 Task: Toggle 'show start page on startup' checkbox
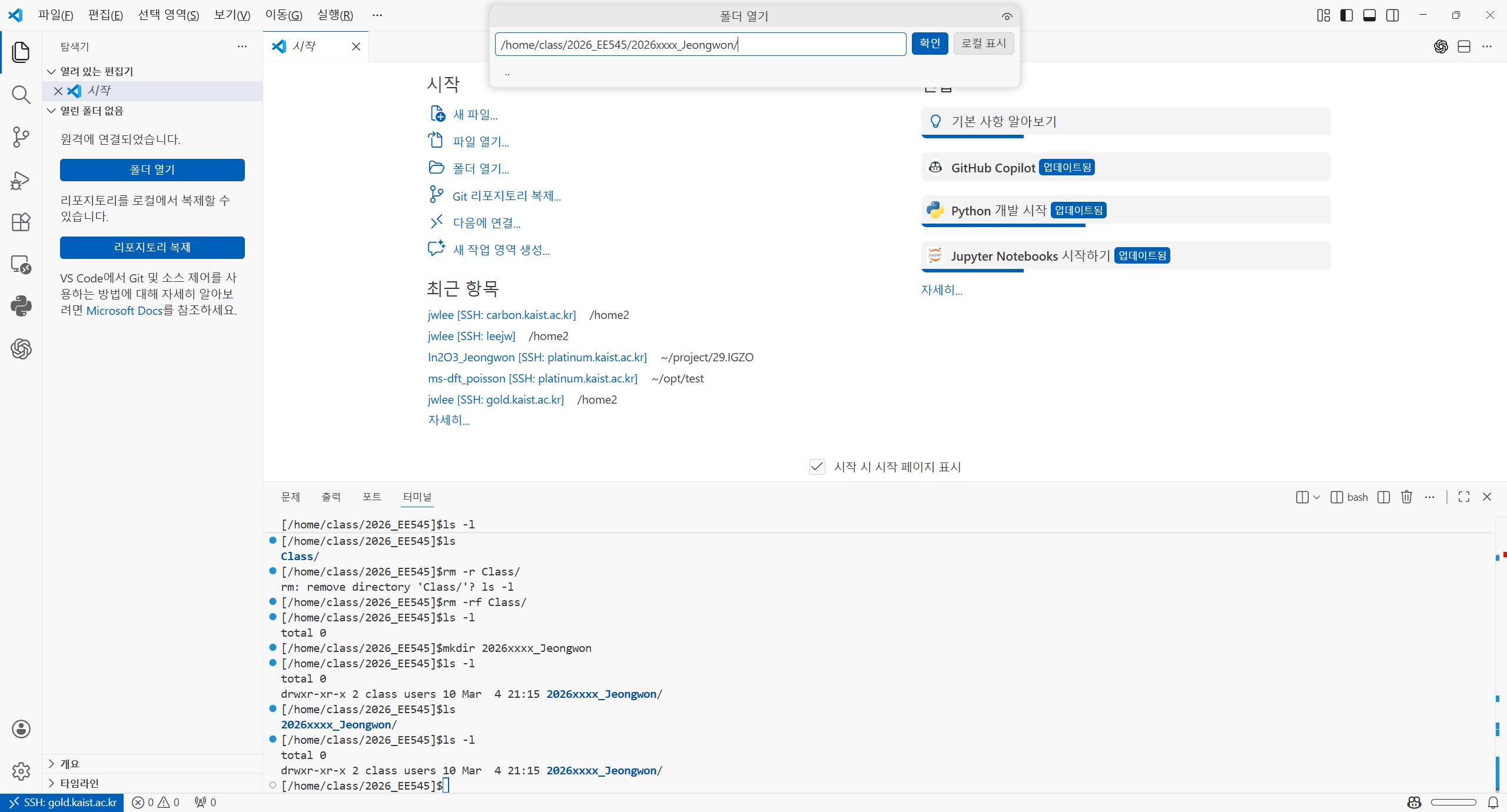[x=817, y=467]
